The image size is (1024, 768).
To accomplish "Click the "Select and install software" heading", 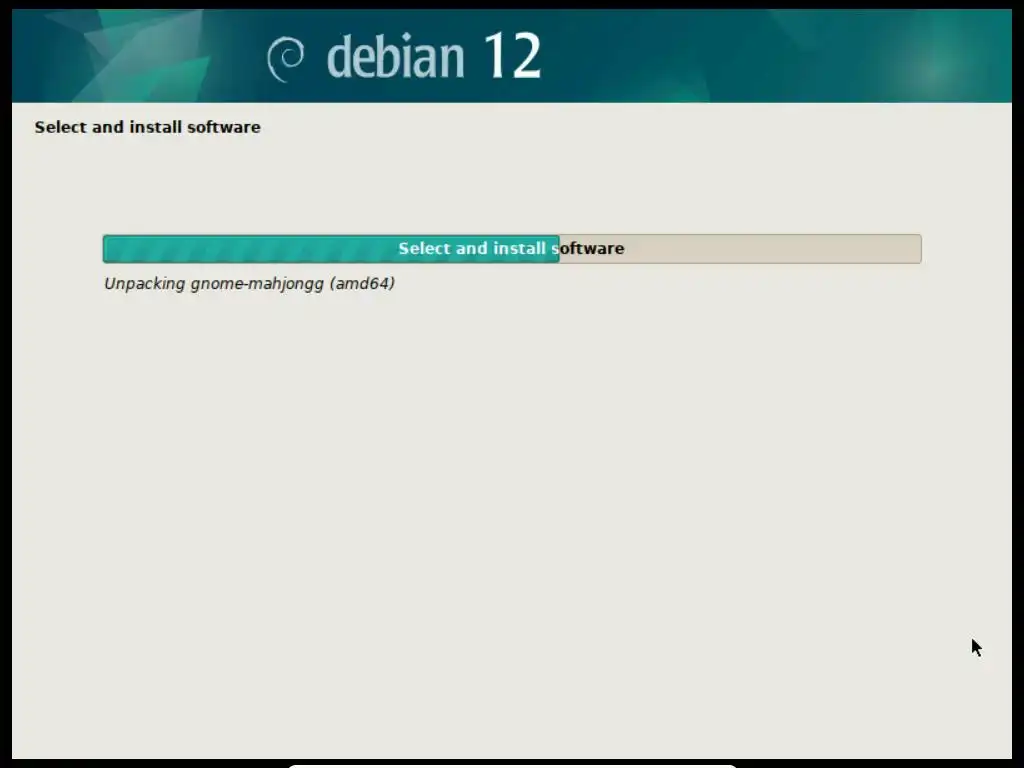I will click(x=148, y=127).
